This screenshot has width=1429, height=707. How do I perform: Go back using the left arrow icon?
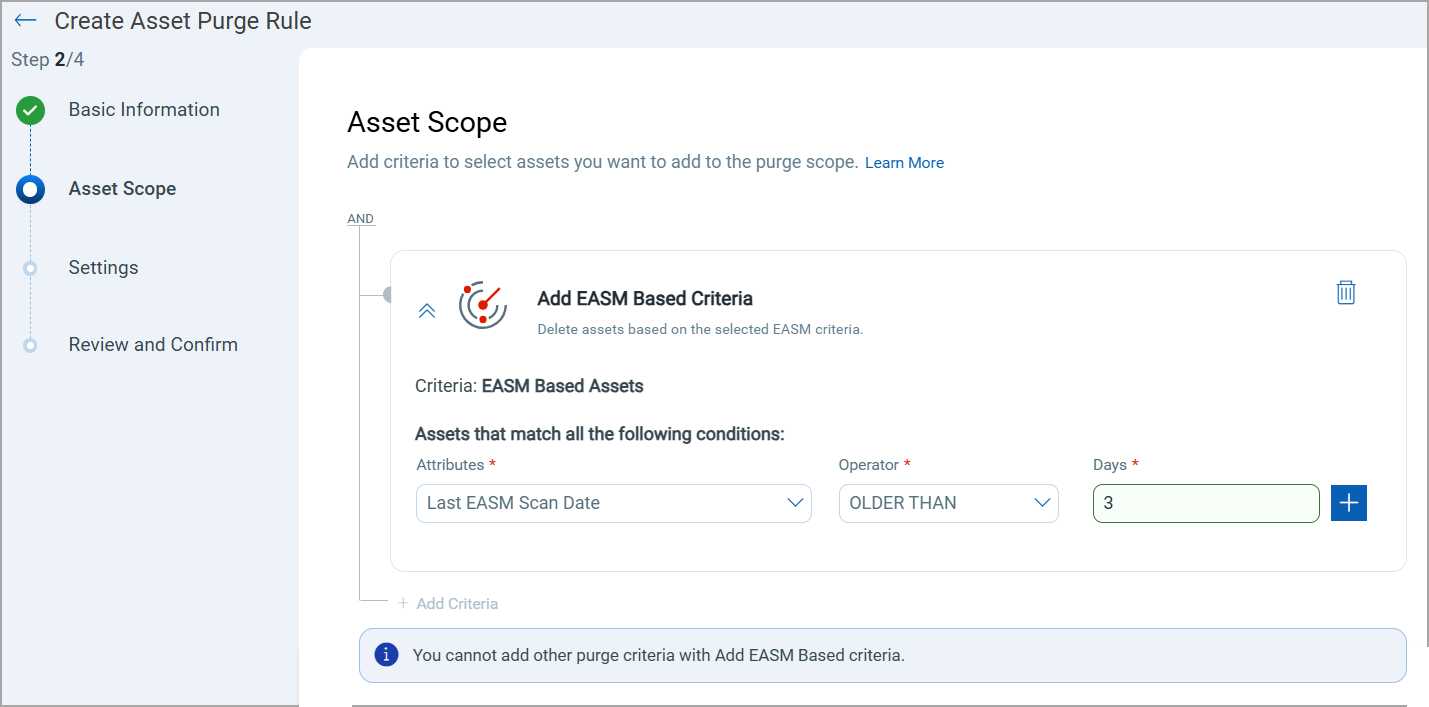coord(26,20)
